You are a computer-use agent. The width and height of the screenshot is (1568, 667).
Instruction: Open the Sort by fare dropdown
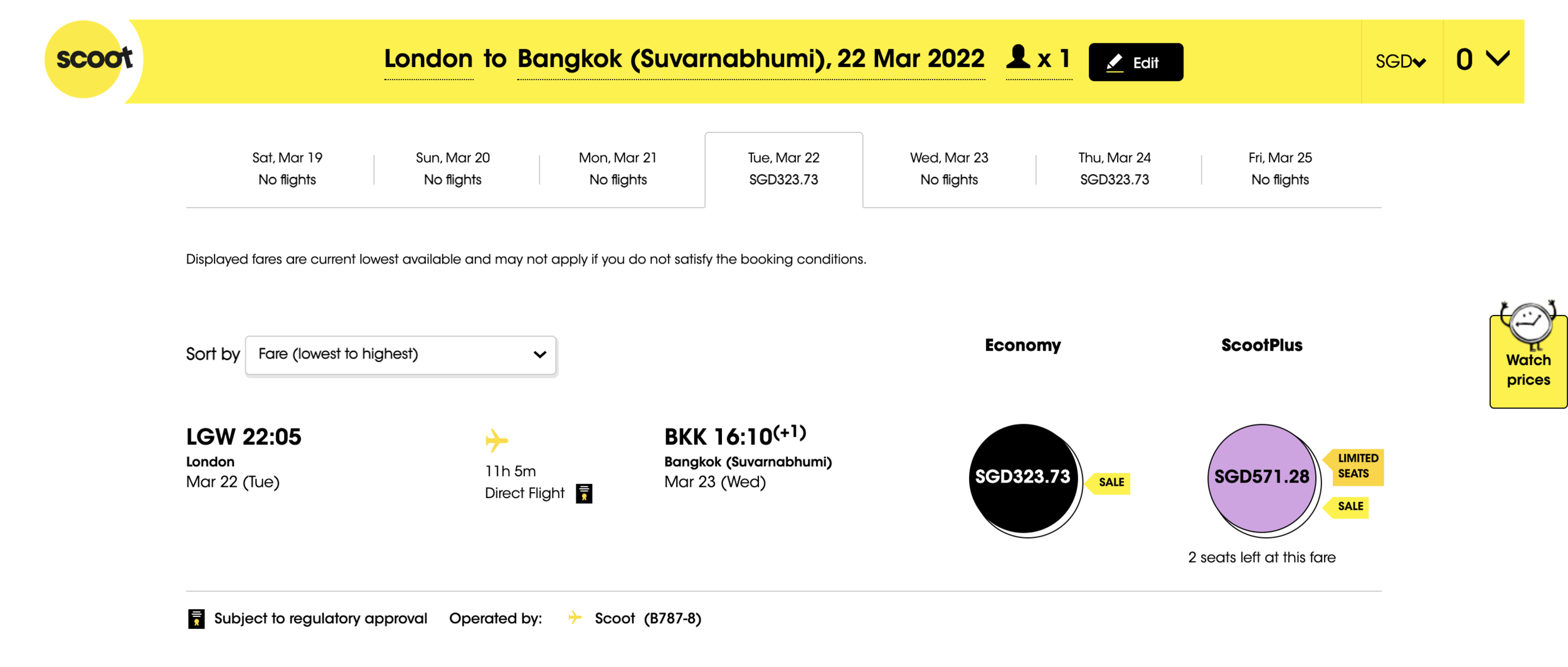[x=401, y=355]
